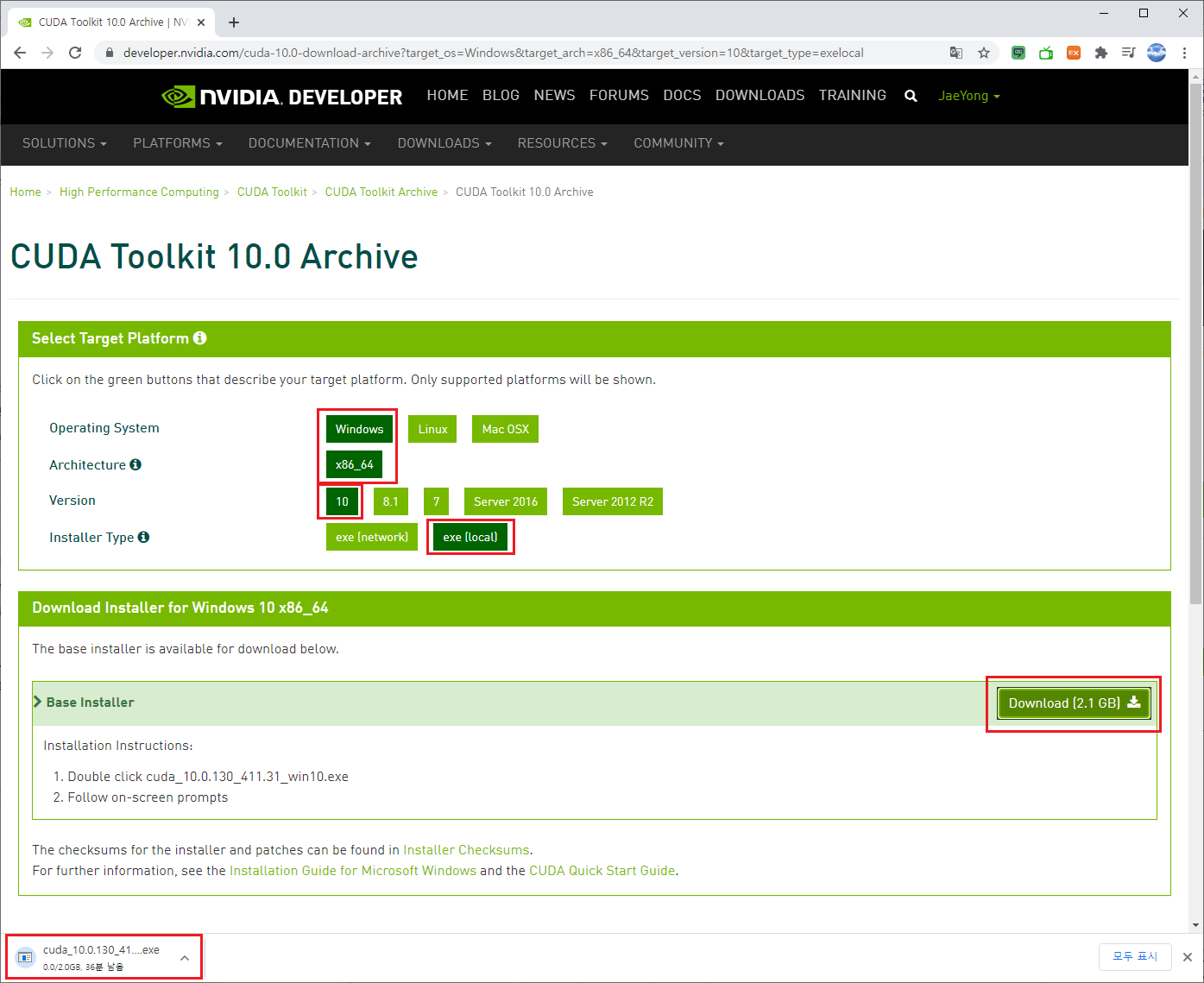
Task: Choose exe (network) installer type
Action: tap(372, 537)
